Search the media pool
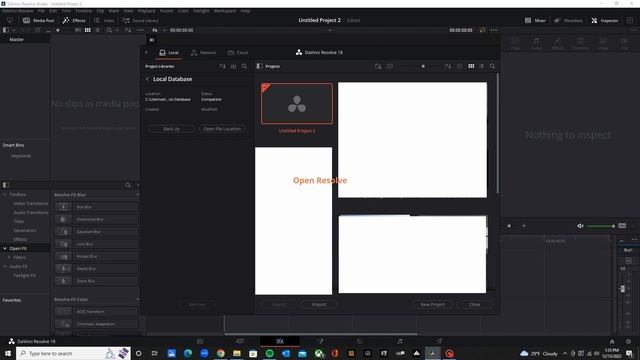Screen dimensions: 640x360 tap(109, 30)
